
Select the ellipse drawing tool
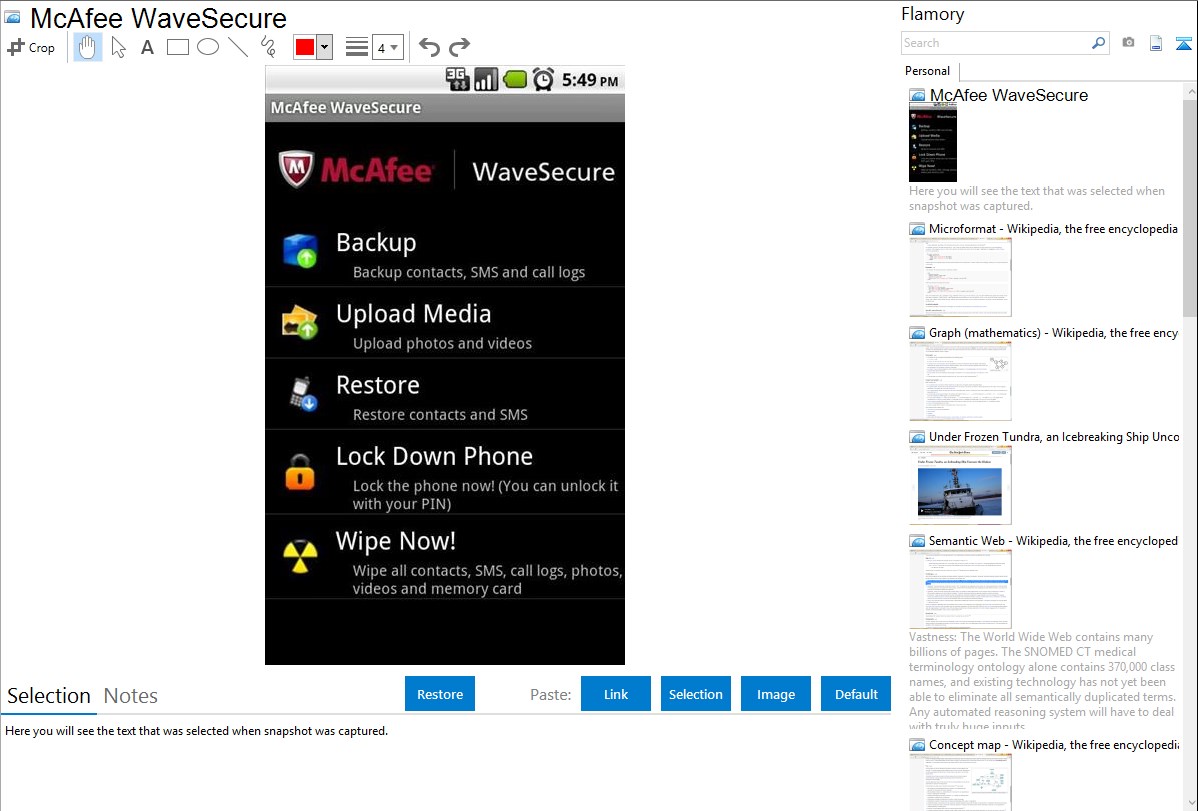pos(208,47)
